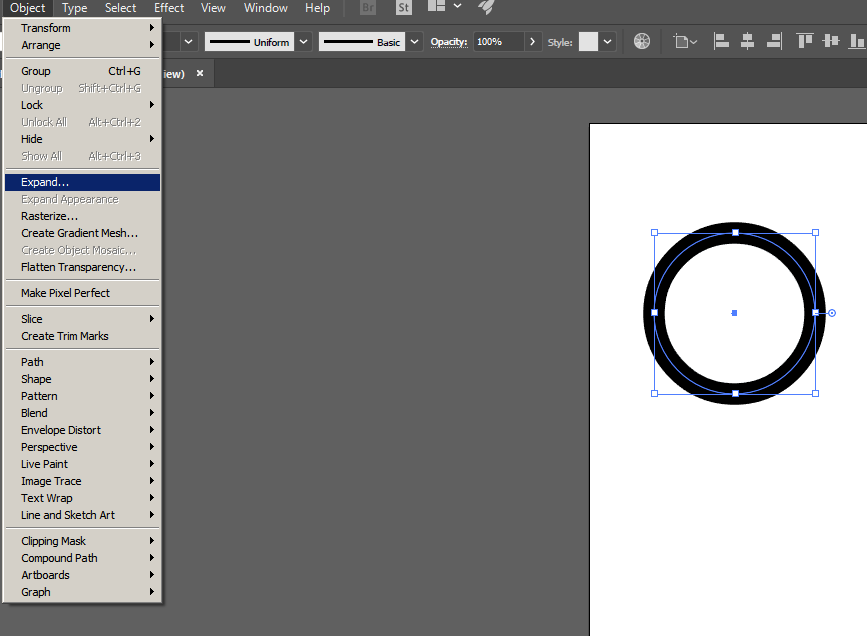
Task: Click Horizontal Align Center icon
Action: click(x=747, y=42)
